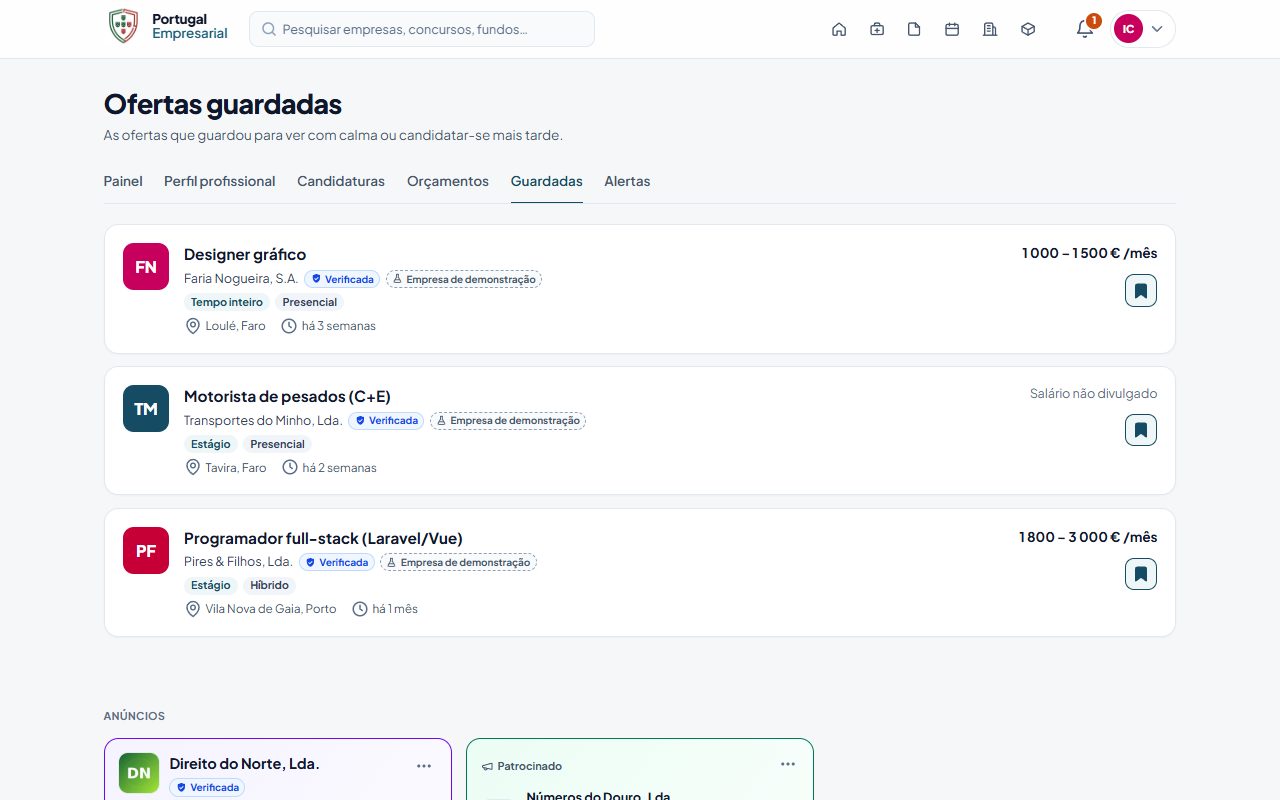The image size is (1280, 800).
Task: Open the home icon in the top navigation
Action: pyautogui.click(x=839, y=29)
